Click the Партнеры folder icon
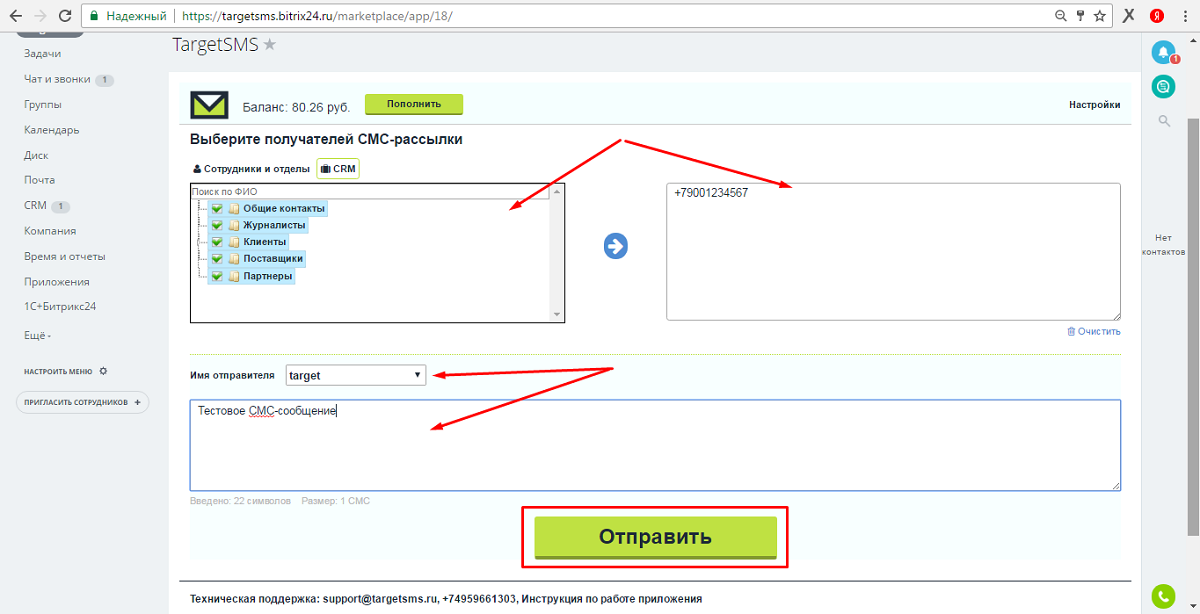 click(x=234, y=276)
